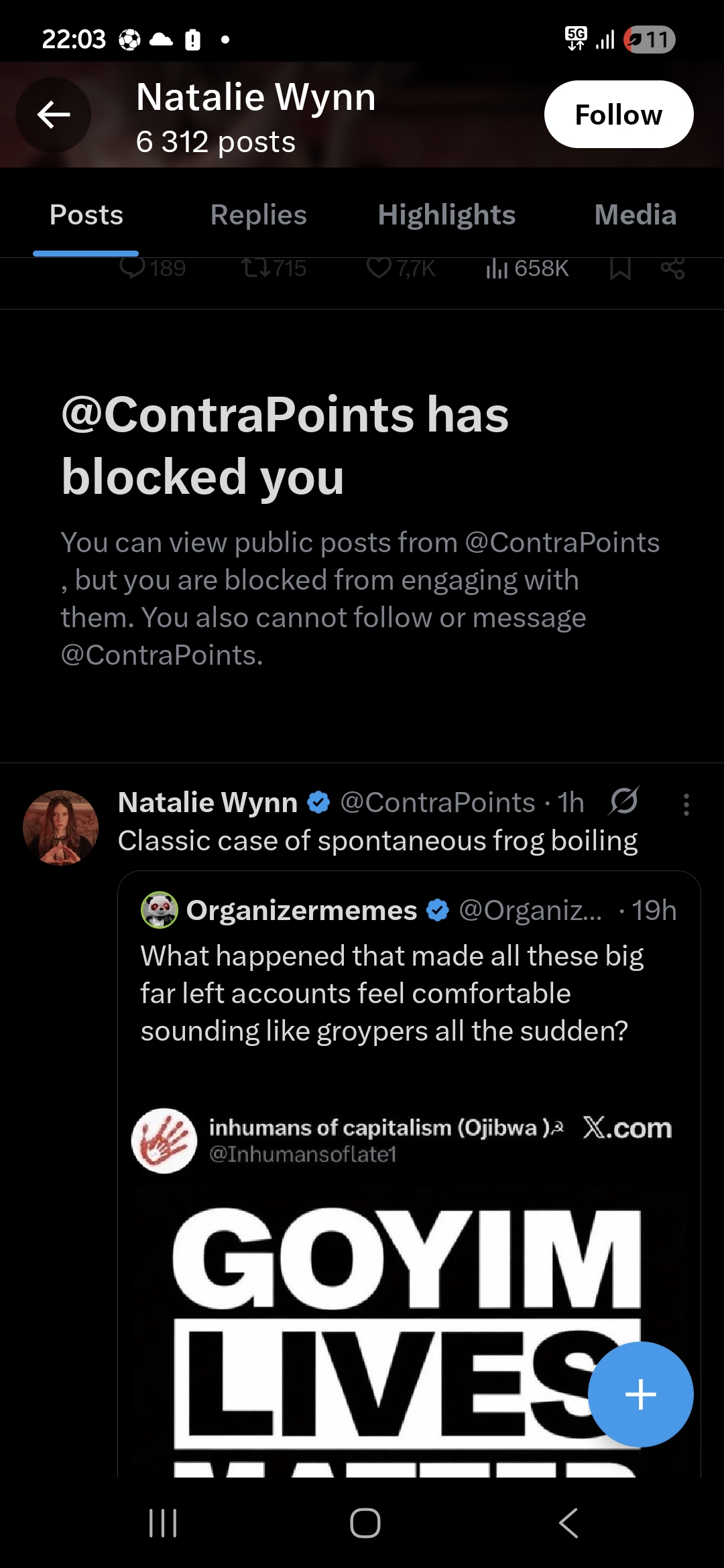Tap the Grok slash icon on post
The width and height of the screenshot is (724, 1568).
tap(624, 801)
